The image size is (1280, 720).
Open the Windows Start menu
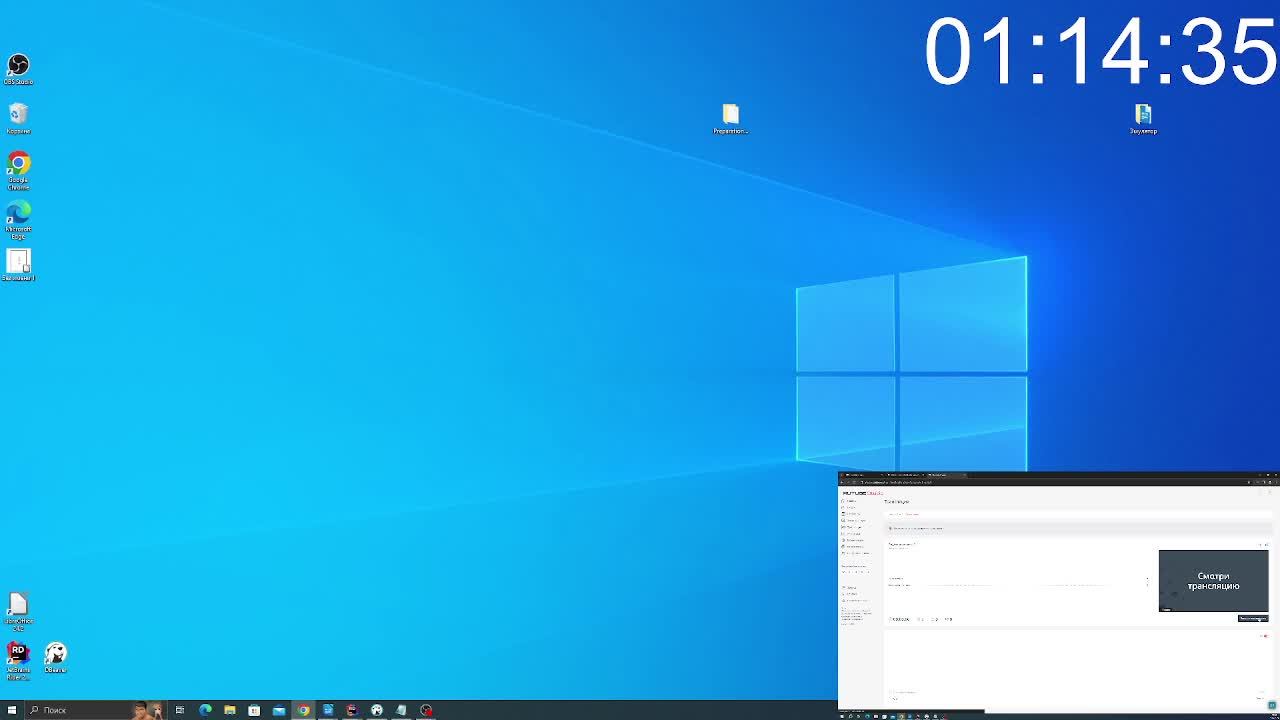pos(12,710)
